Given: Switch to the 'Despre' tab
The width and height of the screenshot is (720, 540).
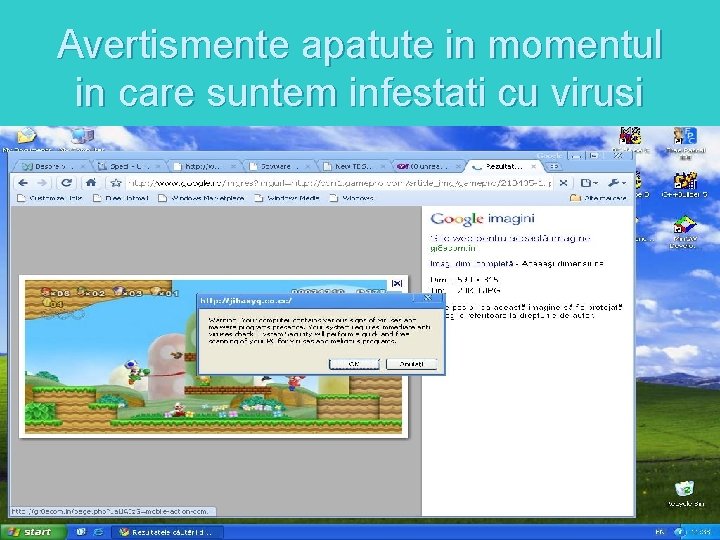Looking at the screenshot, I should click(x=51, y=166).
